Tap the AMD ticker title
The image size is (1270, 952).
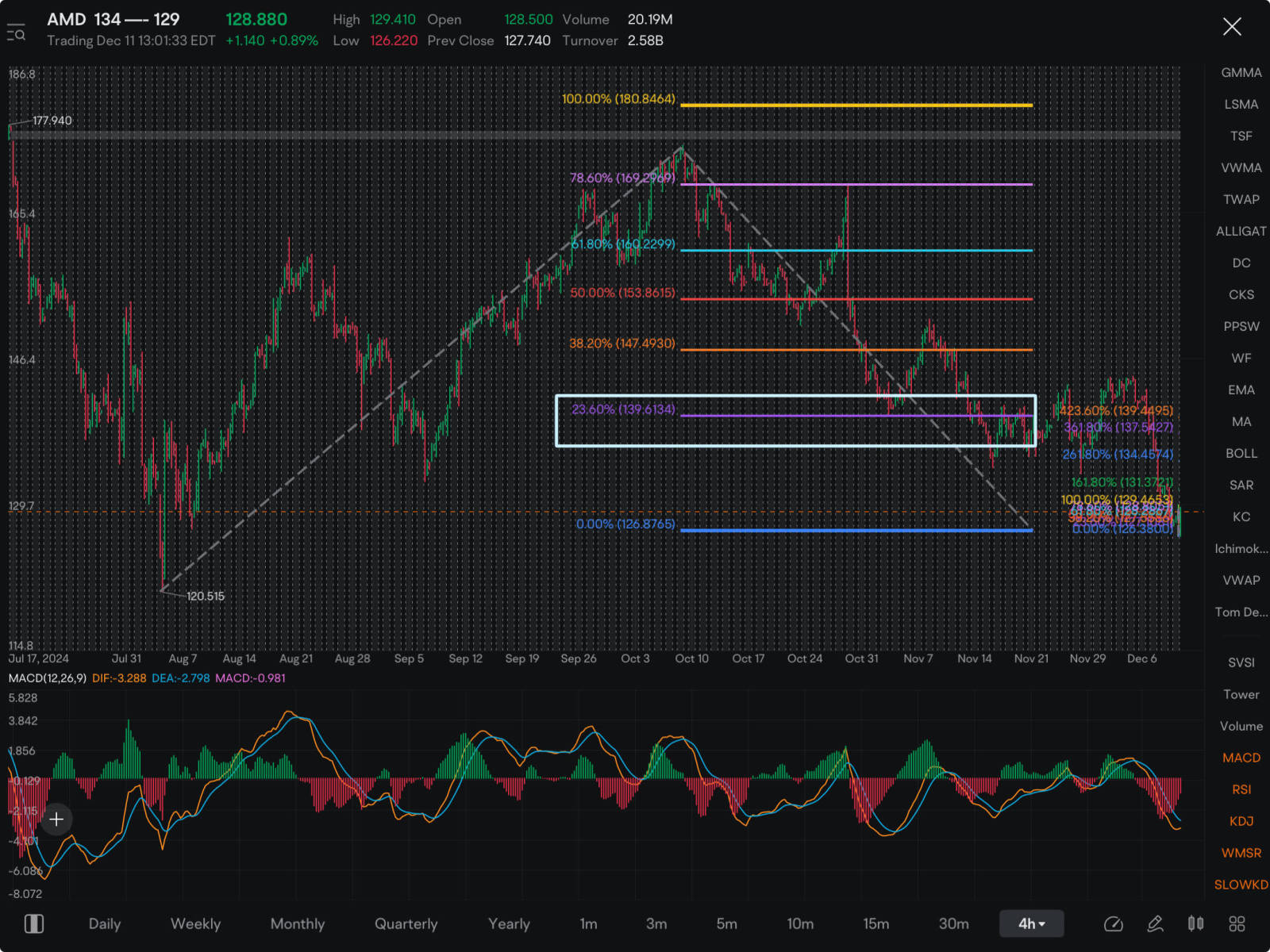point(114,19)
